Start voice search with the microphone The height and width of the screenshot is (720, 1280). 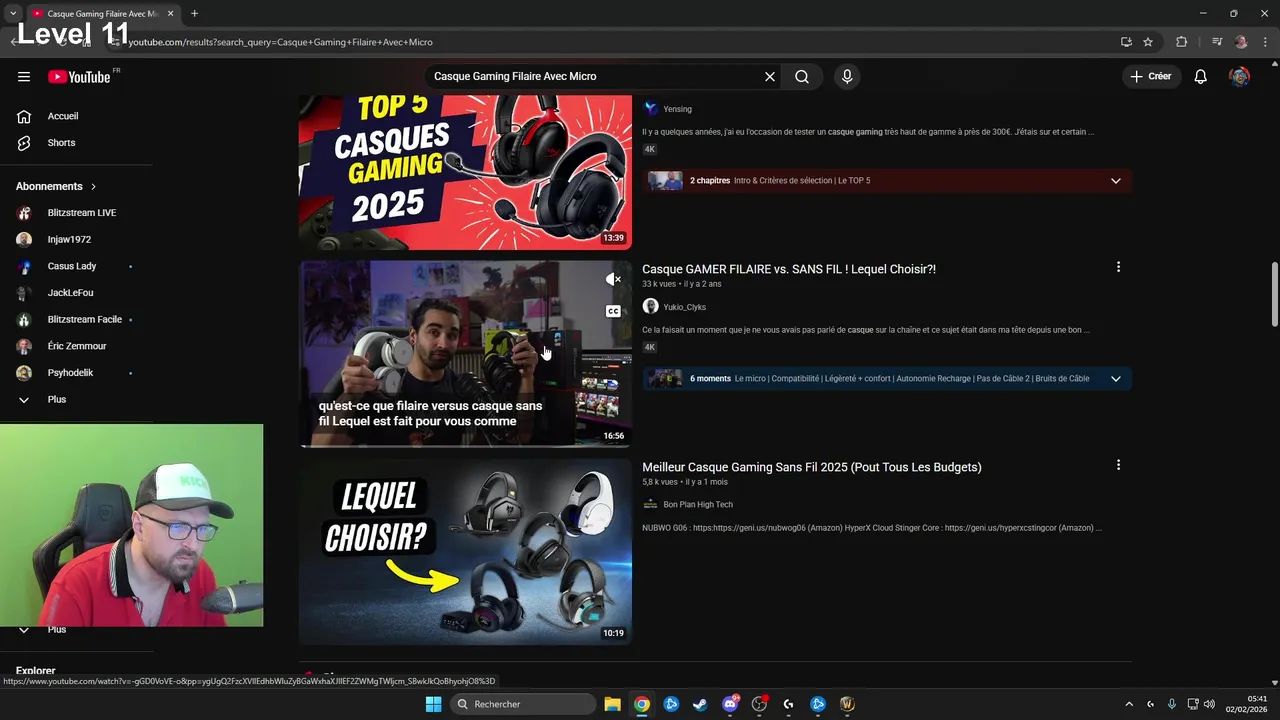click(847, 77)
